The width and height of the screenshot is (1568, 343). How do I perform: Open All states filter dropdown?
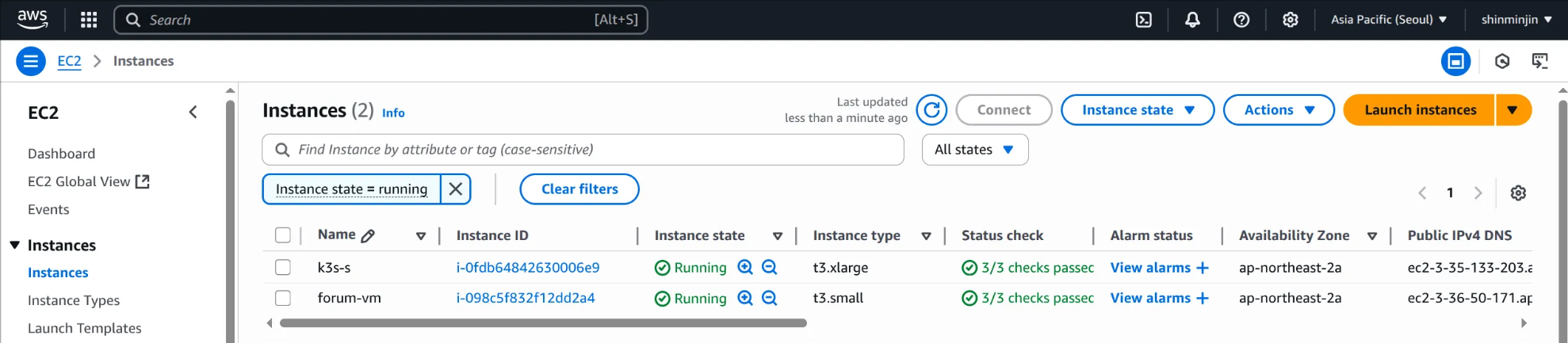click(x=975, y=150)
